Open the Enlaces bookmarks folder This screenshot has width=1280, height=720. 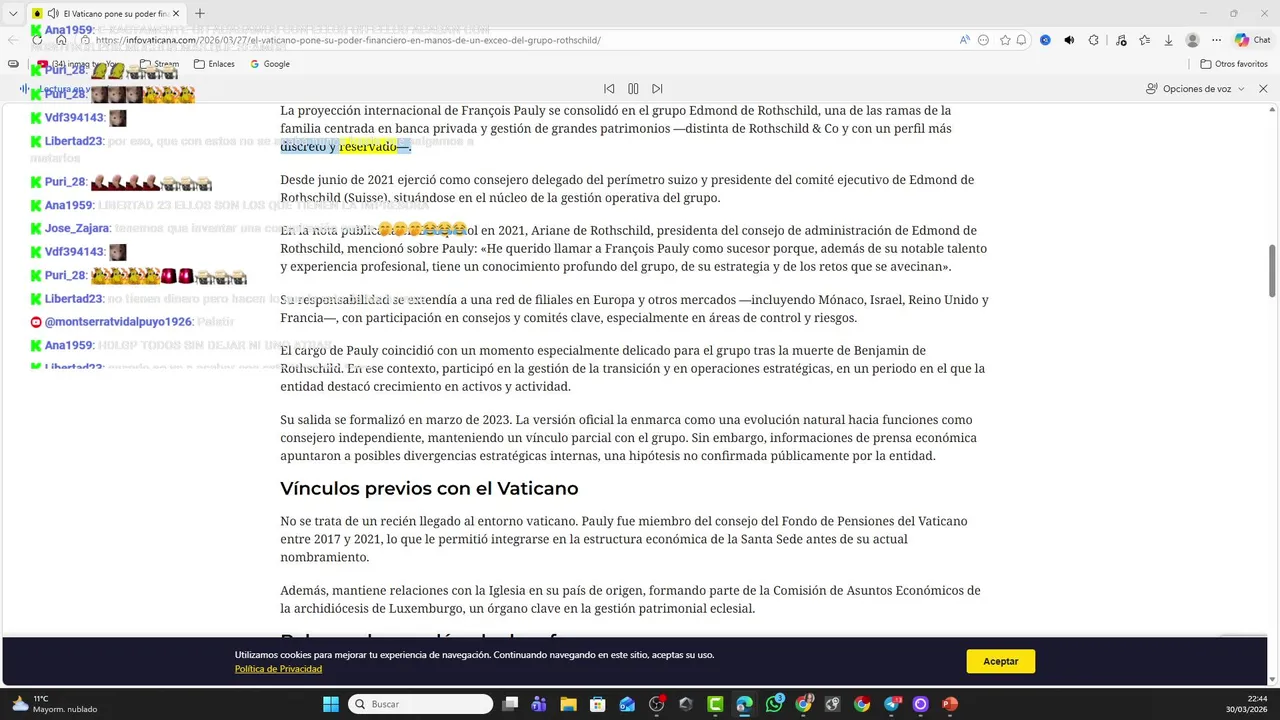[x=214, y=64]
